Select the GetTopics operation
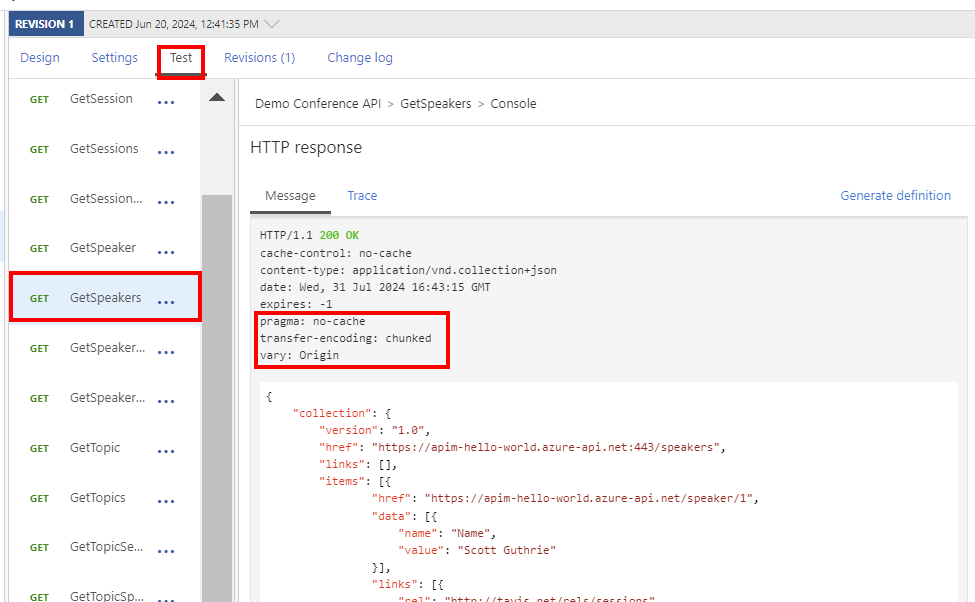This screenshot has width=975, height=602. [98, 498]
